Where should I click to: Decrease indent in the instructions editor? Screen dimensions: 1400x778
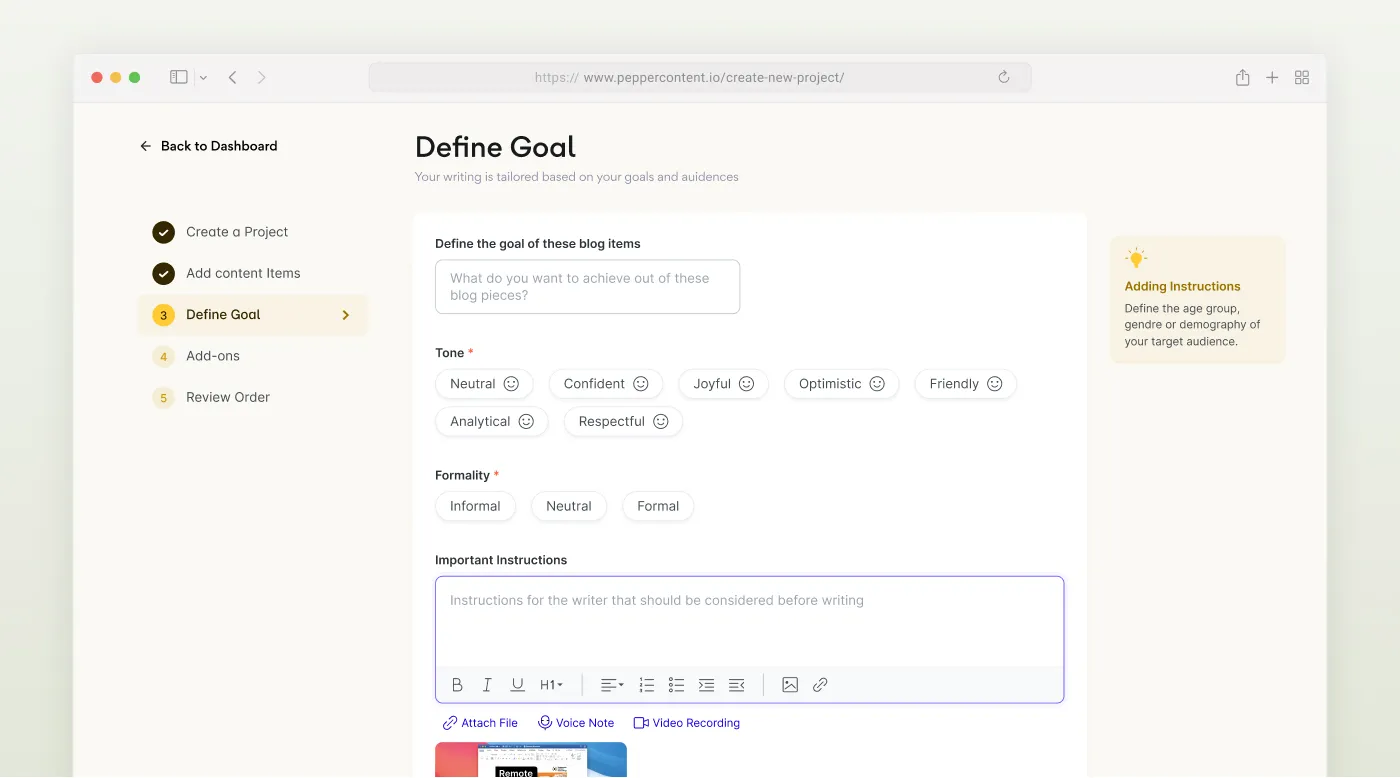click(737, 685)
